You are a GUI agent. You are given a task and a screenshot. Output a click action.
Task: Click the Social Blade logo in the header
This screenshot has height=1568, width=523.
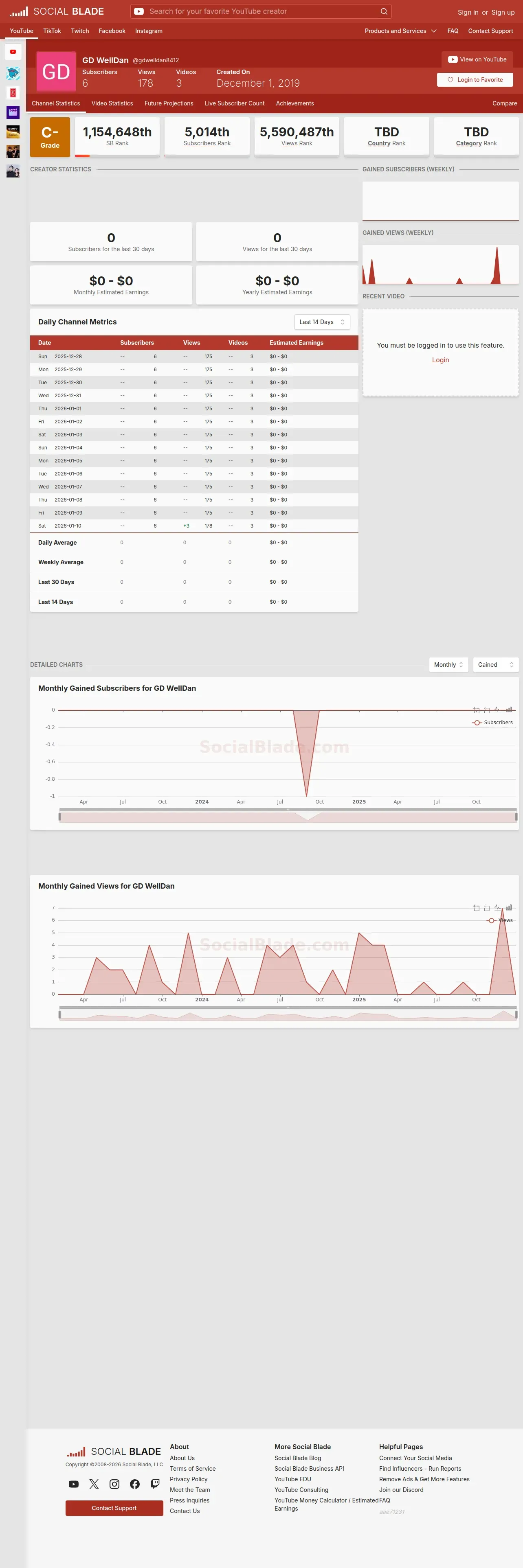[57, 11]
